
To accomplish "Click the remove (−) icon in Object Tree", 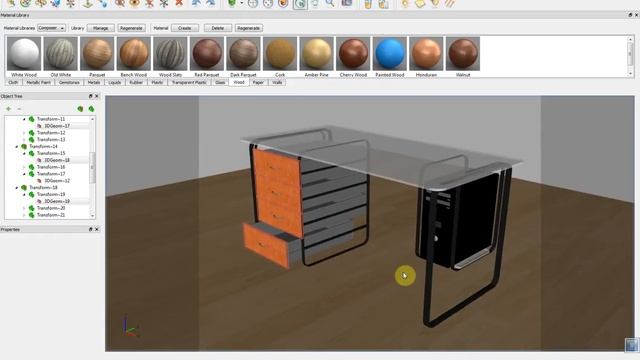I will coord(19,109).
